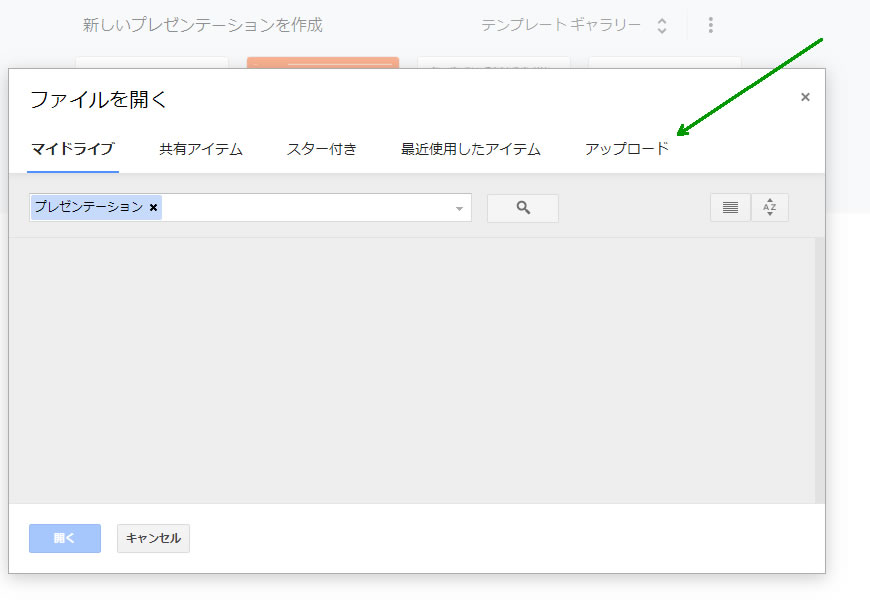This screenshot has width=870, height=608.
Task: Click the file list vertical scrollbar
Action: pos(819,370)
